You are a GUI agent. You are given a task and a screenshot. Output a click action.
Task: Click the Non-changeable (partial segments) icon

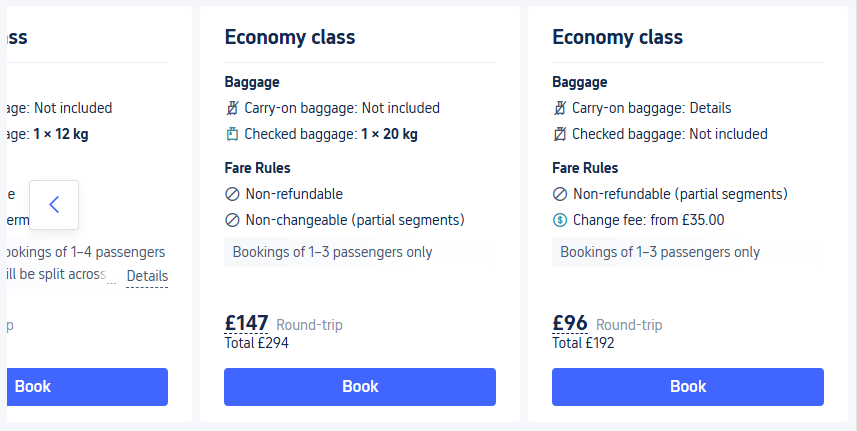coord(232,220)
